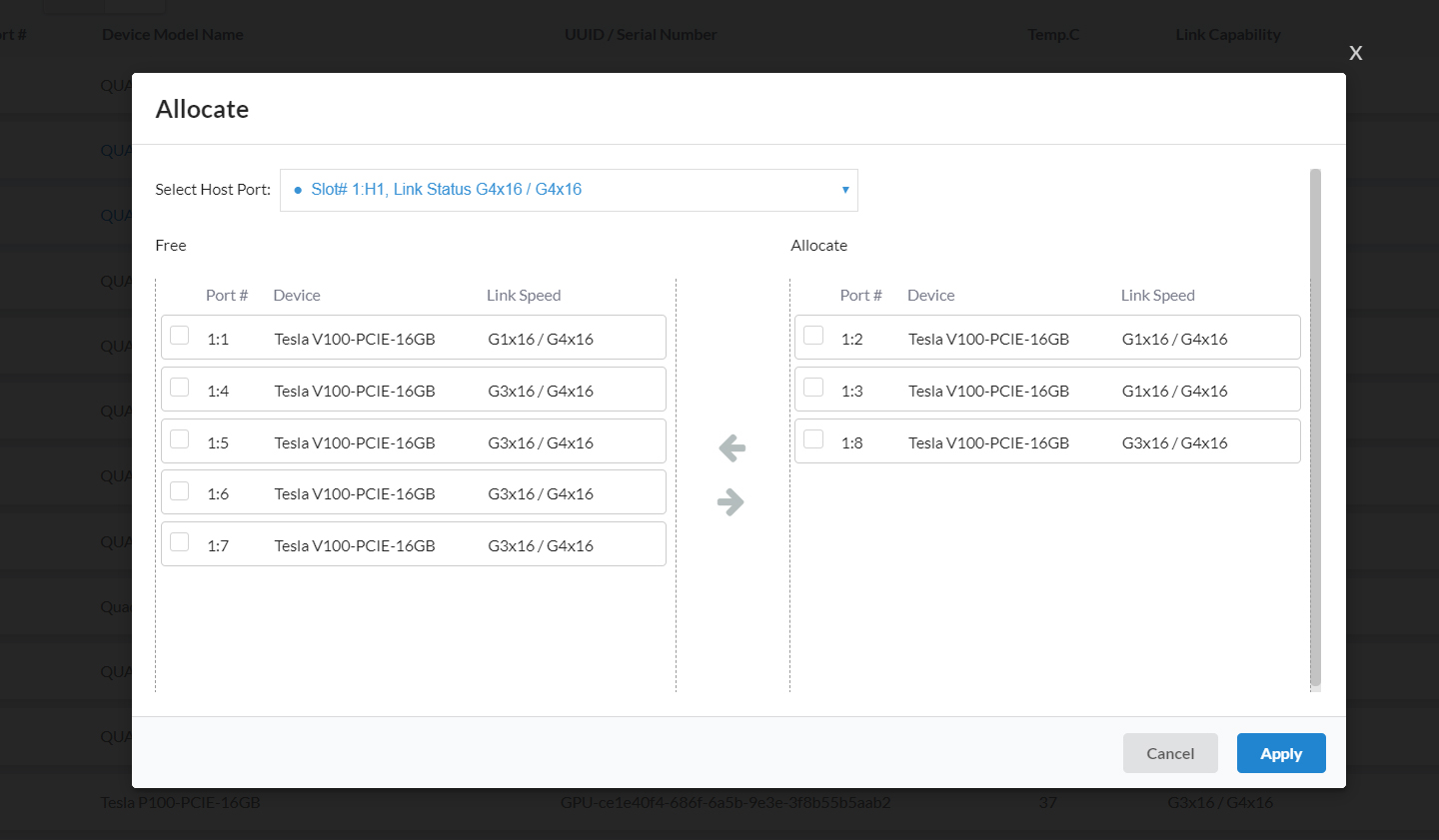Close the Allocate dialog with the X
This screenshot has height=840, width=1439.
1356,53
